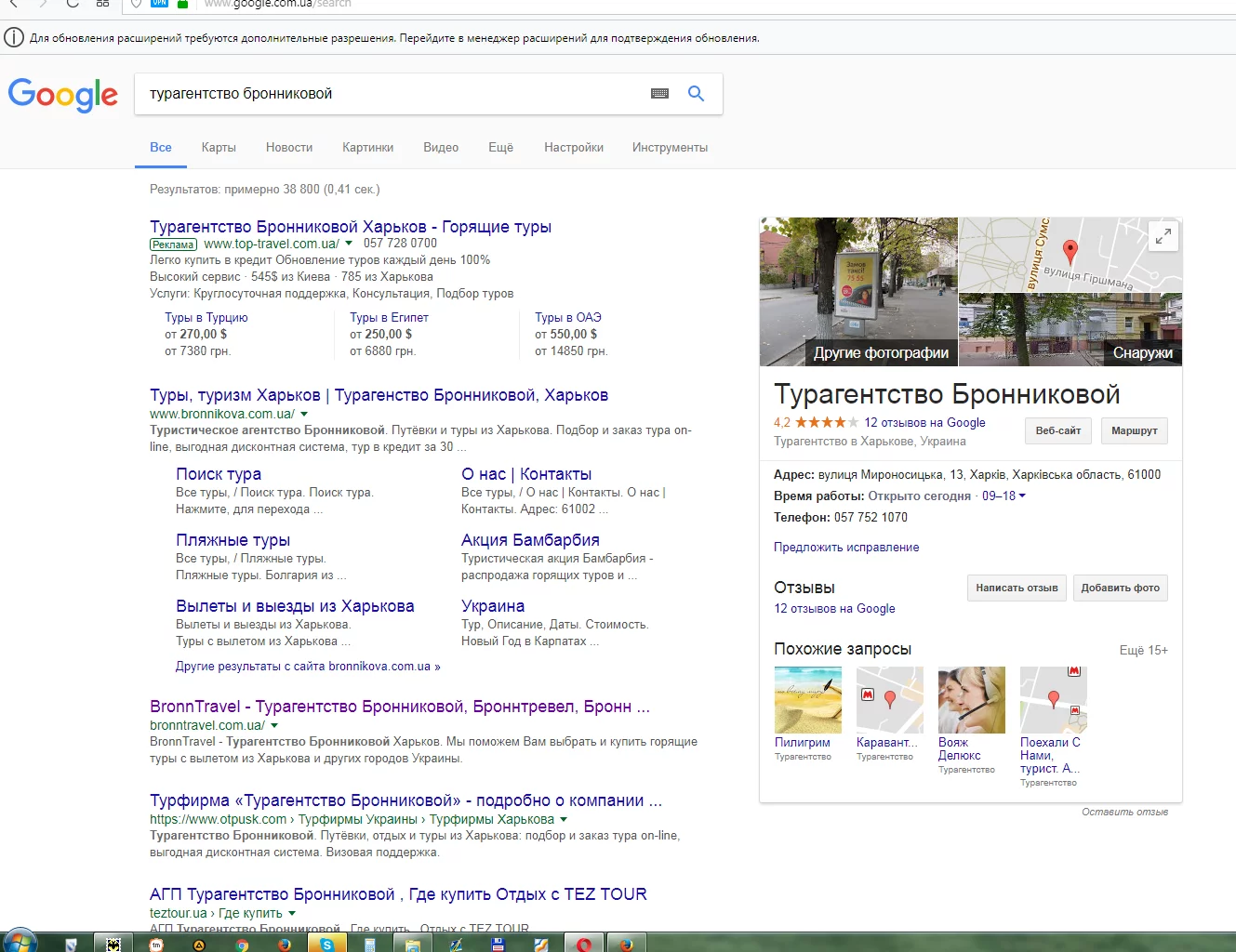Open Настройки search settings
Viewport: 1236px width, 952px height.
tap(574, 147)
